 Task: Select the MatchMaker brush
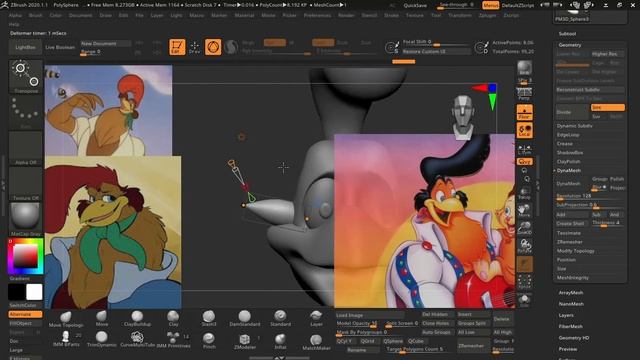coord(316,342)
